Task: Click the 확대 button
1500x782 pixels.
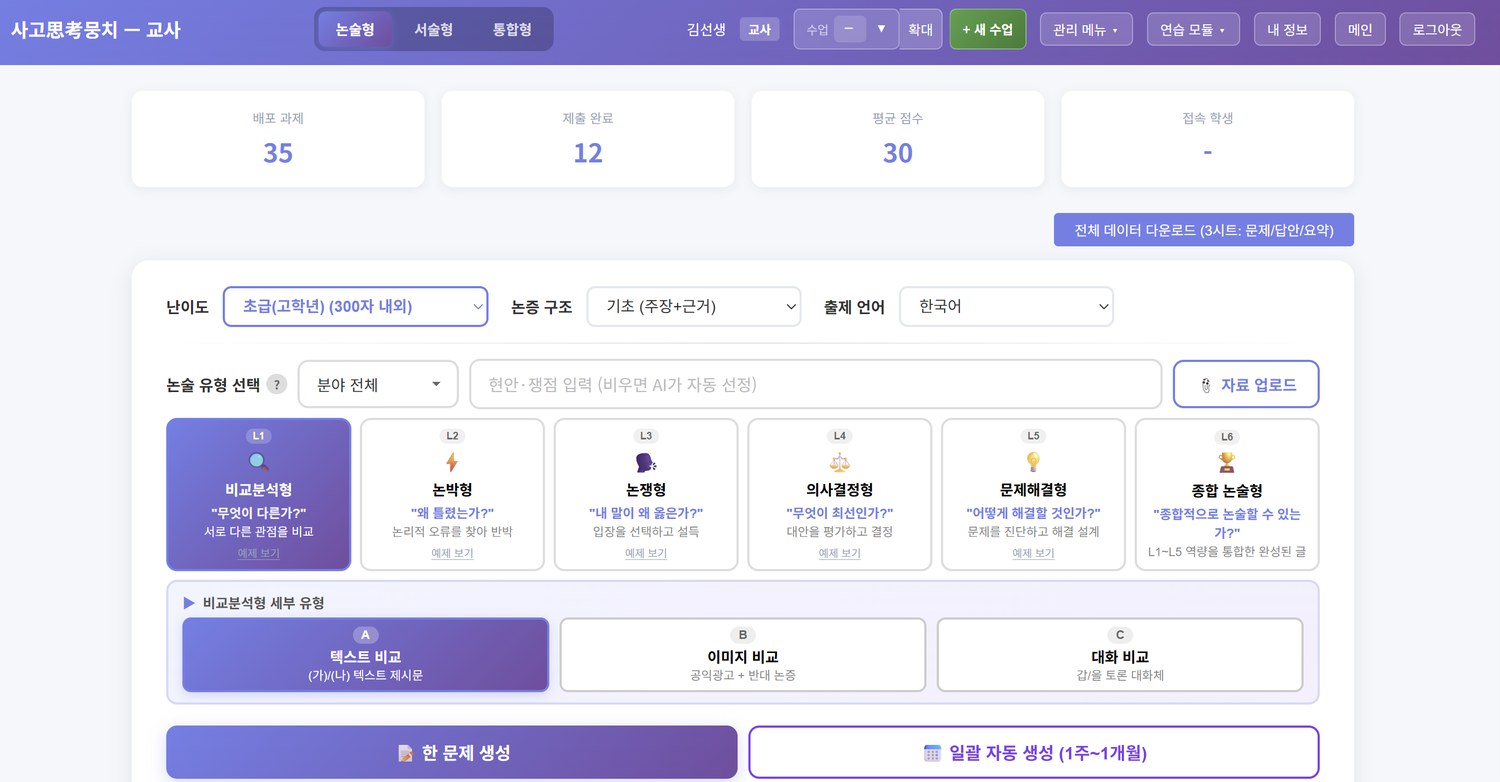Action: pos(920,29)
